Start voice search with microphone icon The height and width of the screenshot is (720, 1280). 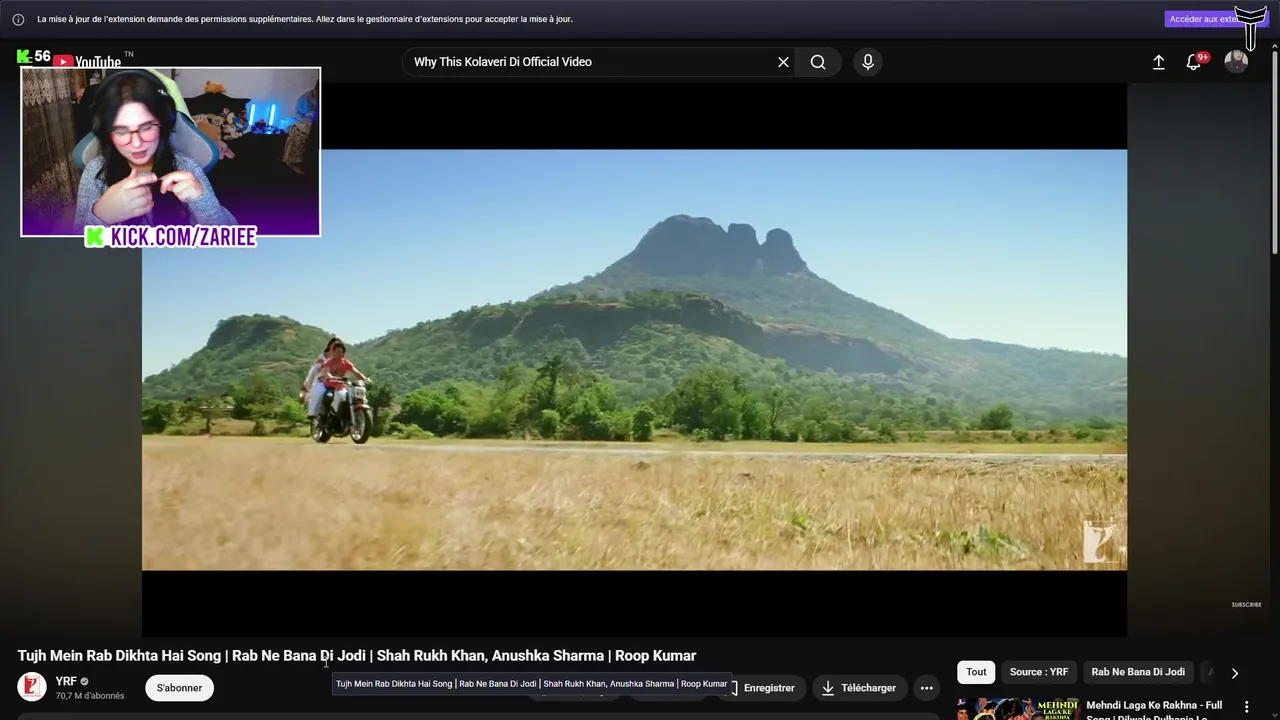coord(867,62)
